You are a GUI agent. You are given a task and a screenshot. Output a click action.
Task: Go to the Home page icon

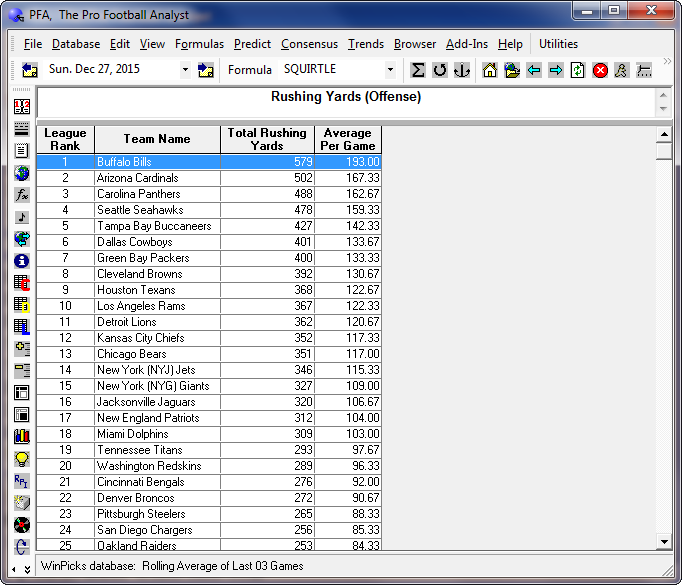click(x=490, y=70)
